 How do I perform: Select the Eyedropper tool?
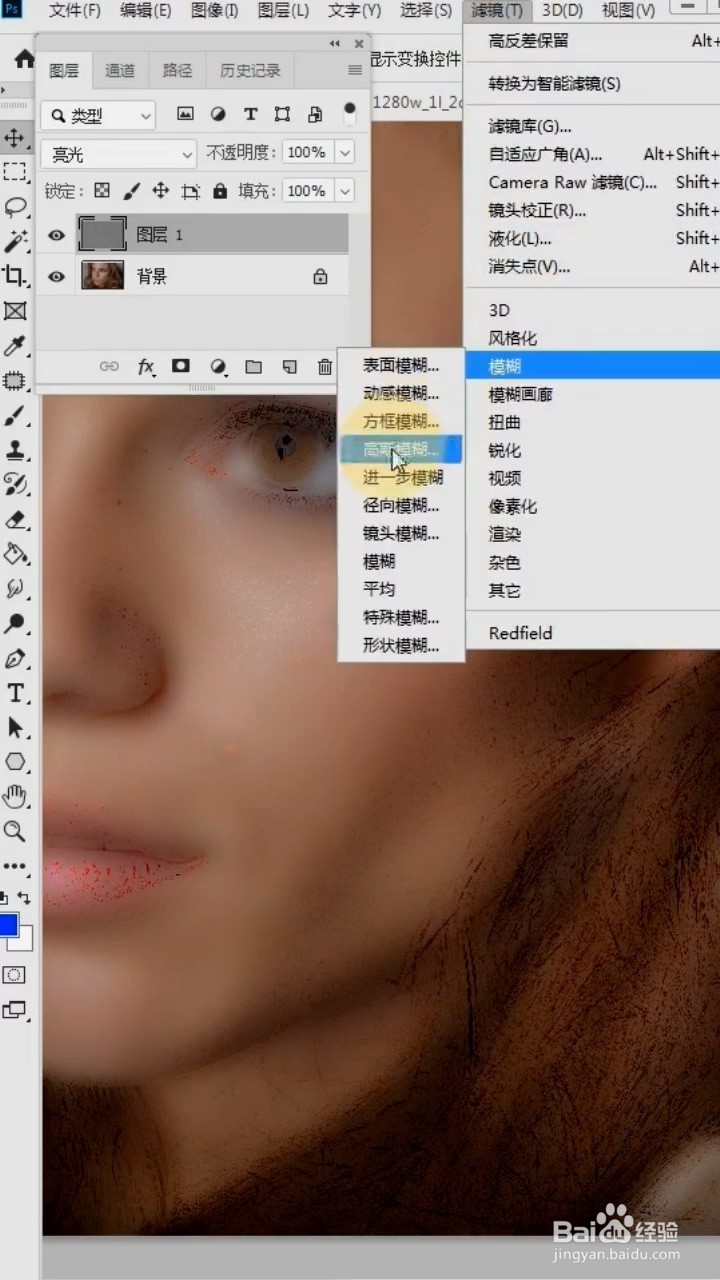(14, 346)
